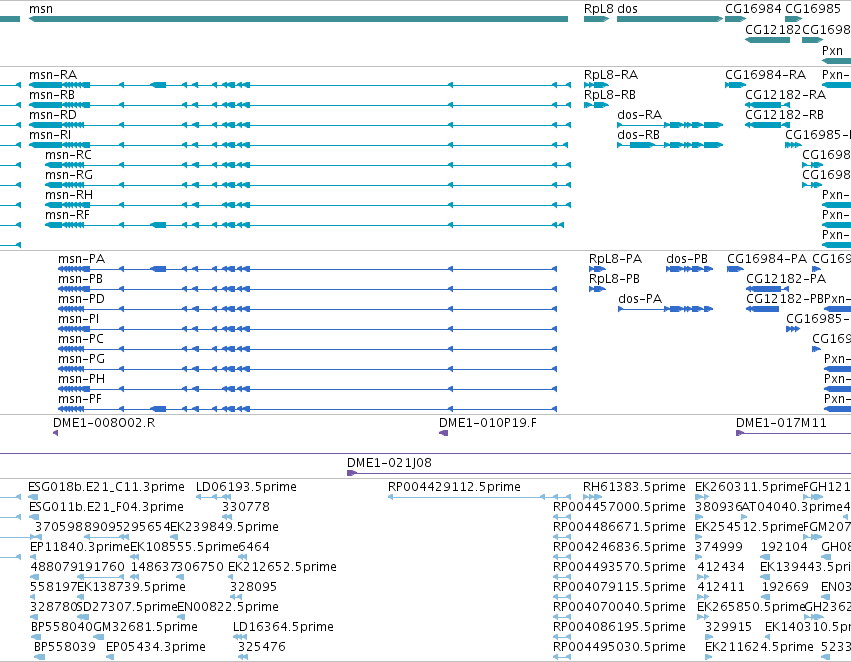Select the dos gene bar

pyautogui.click(x=670, y=19)
